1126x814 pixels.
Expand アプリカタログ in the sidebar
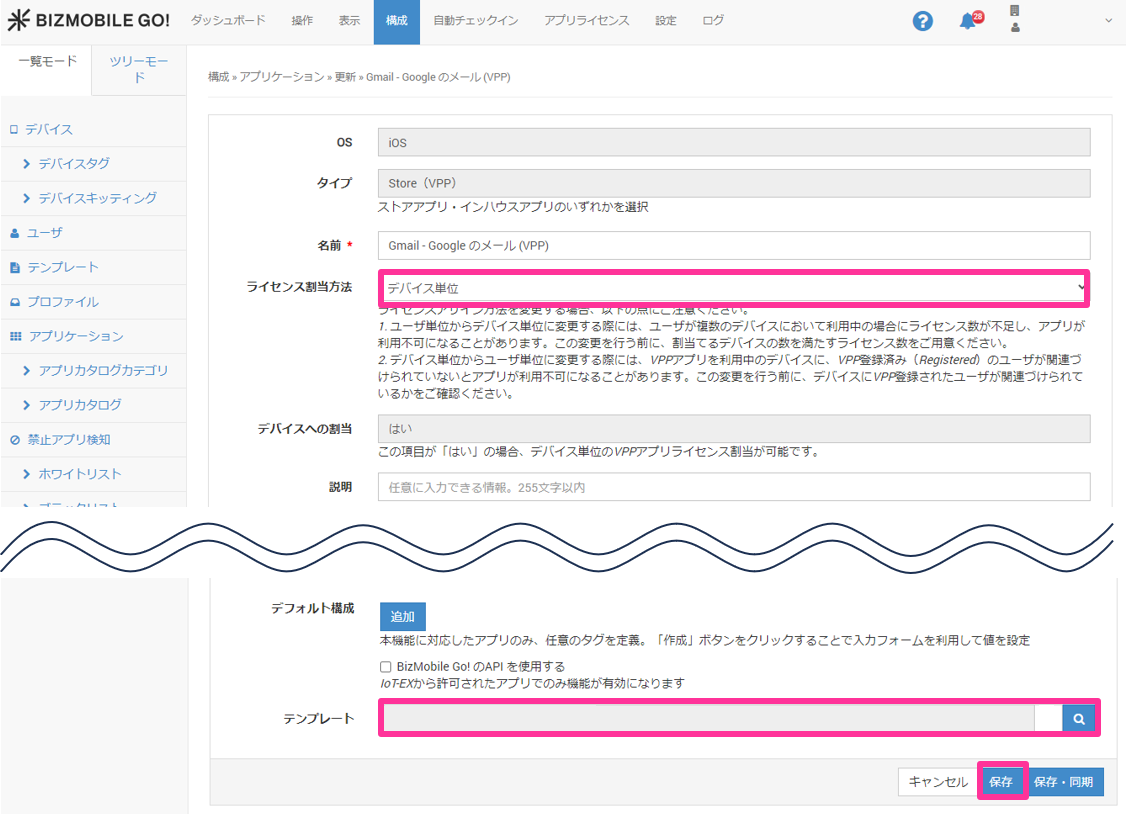pyautogui.click(x=80, y=404)
